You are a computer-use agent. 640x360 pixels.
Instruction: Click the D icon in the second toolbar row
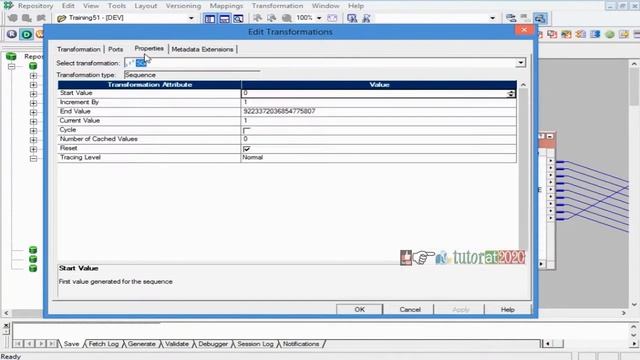pos(27,34)
